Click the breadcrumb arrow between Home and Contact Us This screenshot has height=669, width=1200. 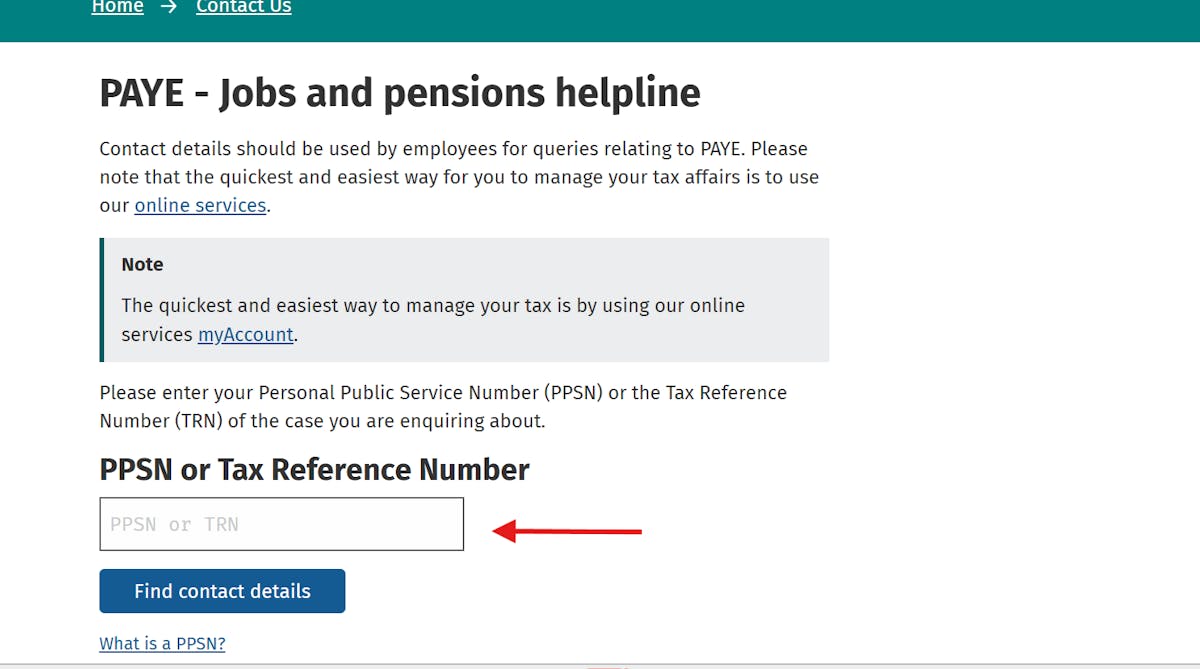coord(168,7)
